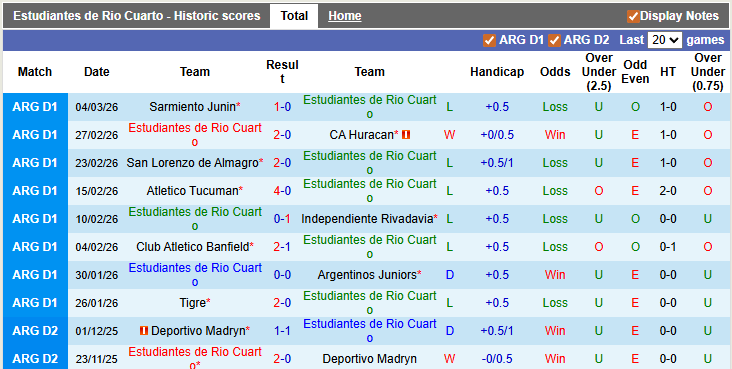Select the date 10/02/26

tap(97, 220)
